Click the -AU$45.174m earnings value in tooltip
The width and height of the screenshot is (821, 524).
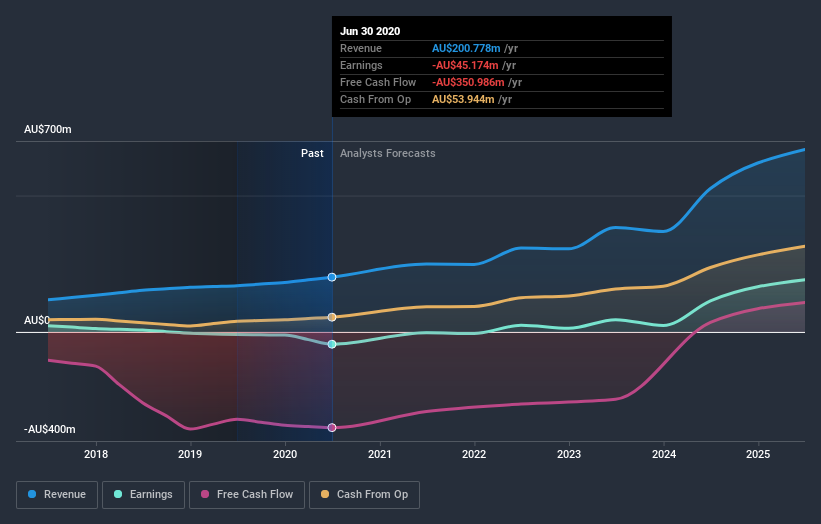tap(465, 65)
